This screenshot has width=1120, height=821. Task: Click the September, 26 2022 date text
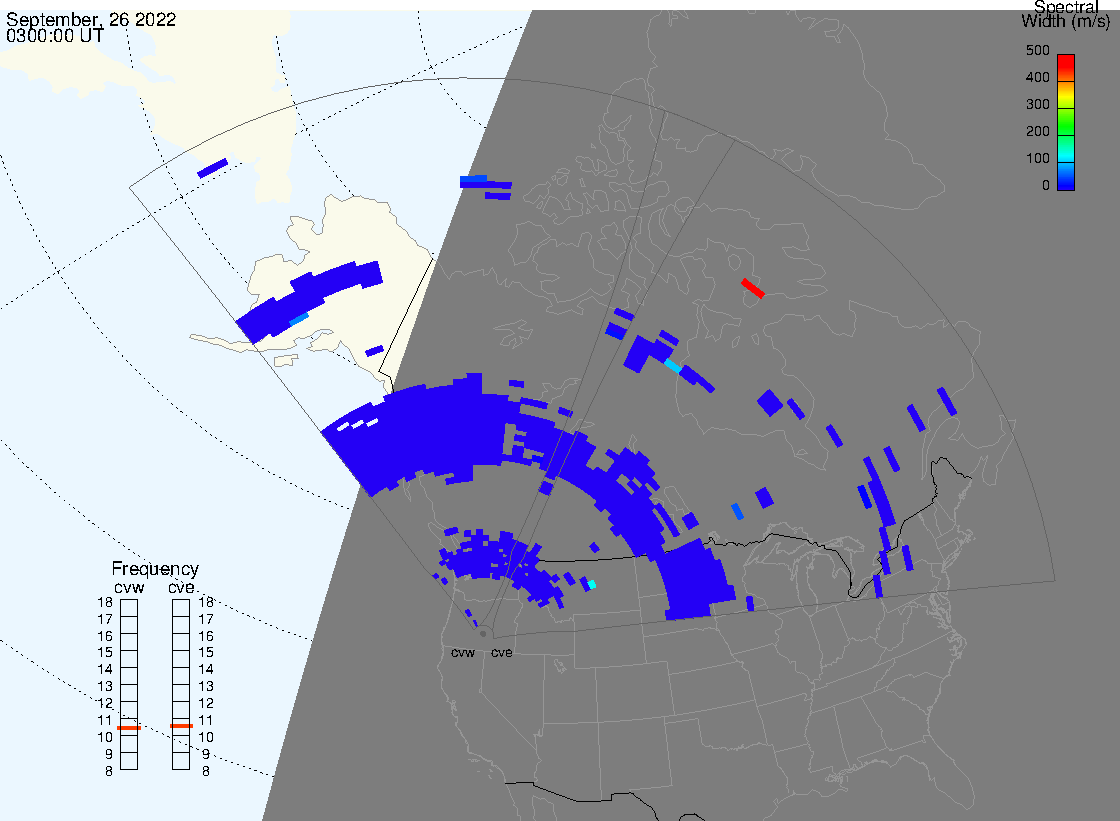(x=91, y=19)
